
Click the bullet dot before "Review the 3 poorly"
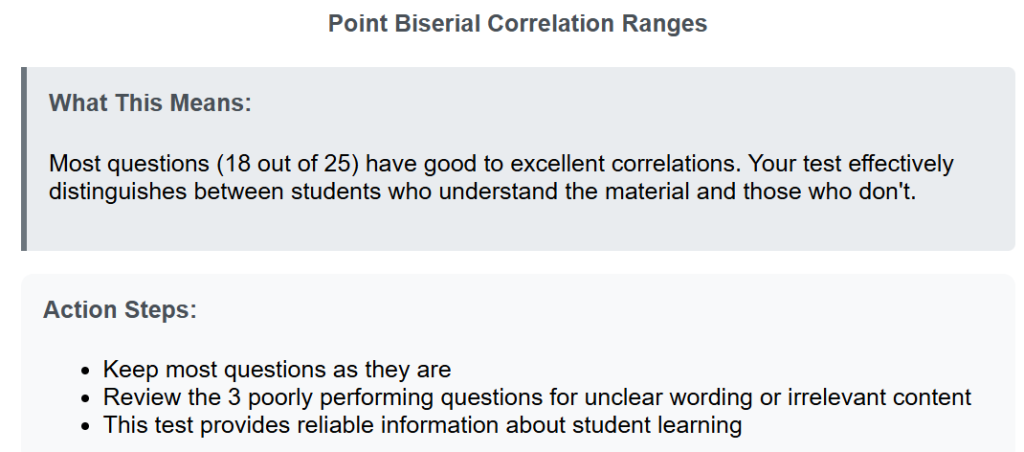tap(86, 398)
